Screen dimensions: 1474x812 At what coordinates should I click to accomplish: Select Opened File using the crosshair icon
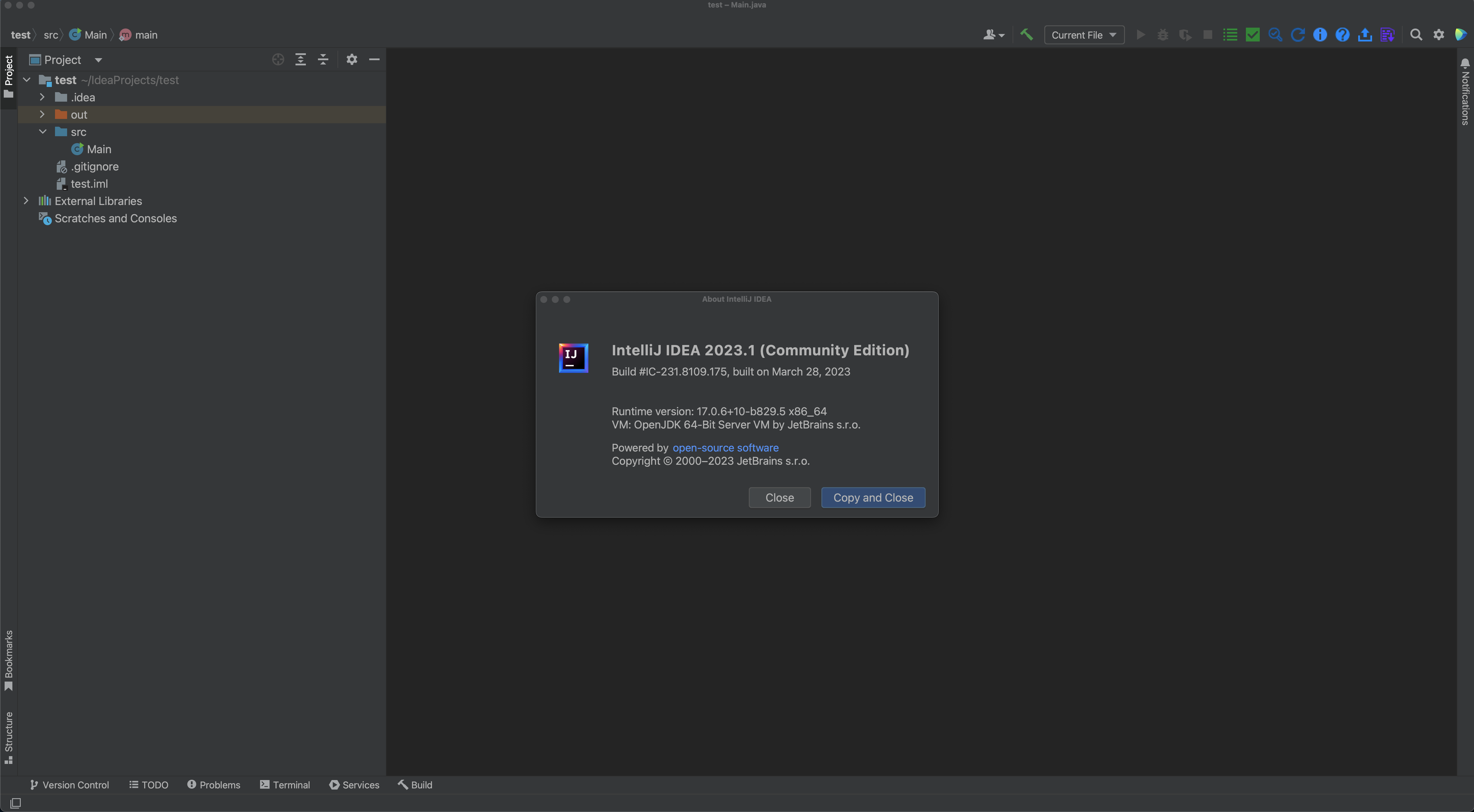click(278, 60)
